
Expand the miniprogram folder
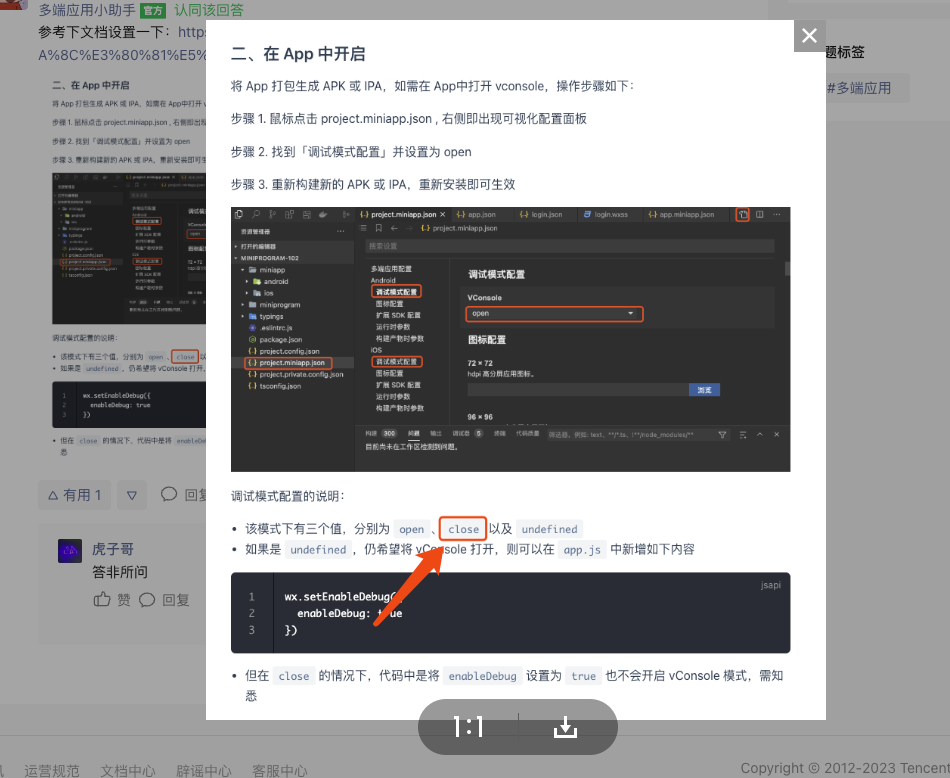pos(279,305)
